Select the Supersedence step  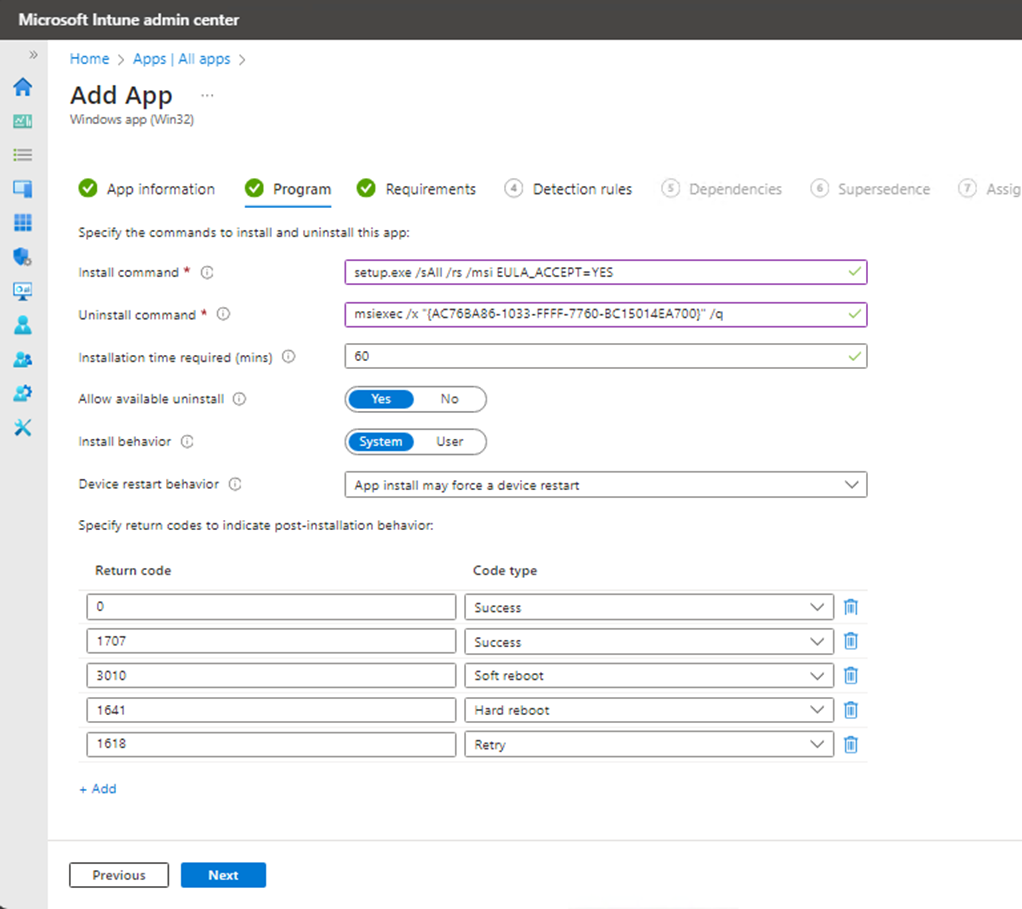click(870, 189)
